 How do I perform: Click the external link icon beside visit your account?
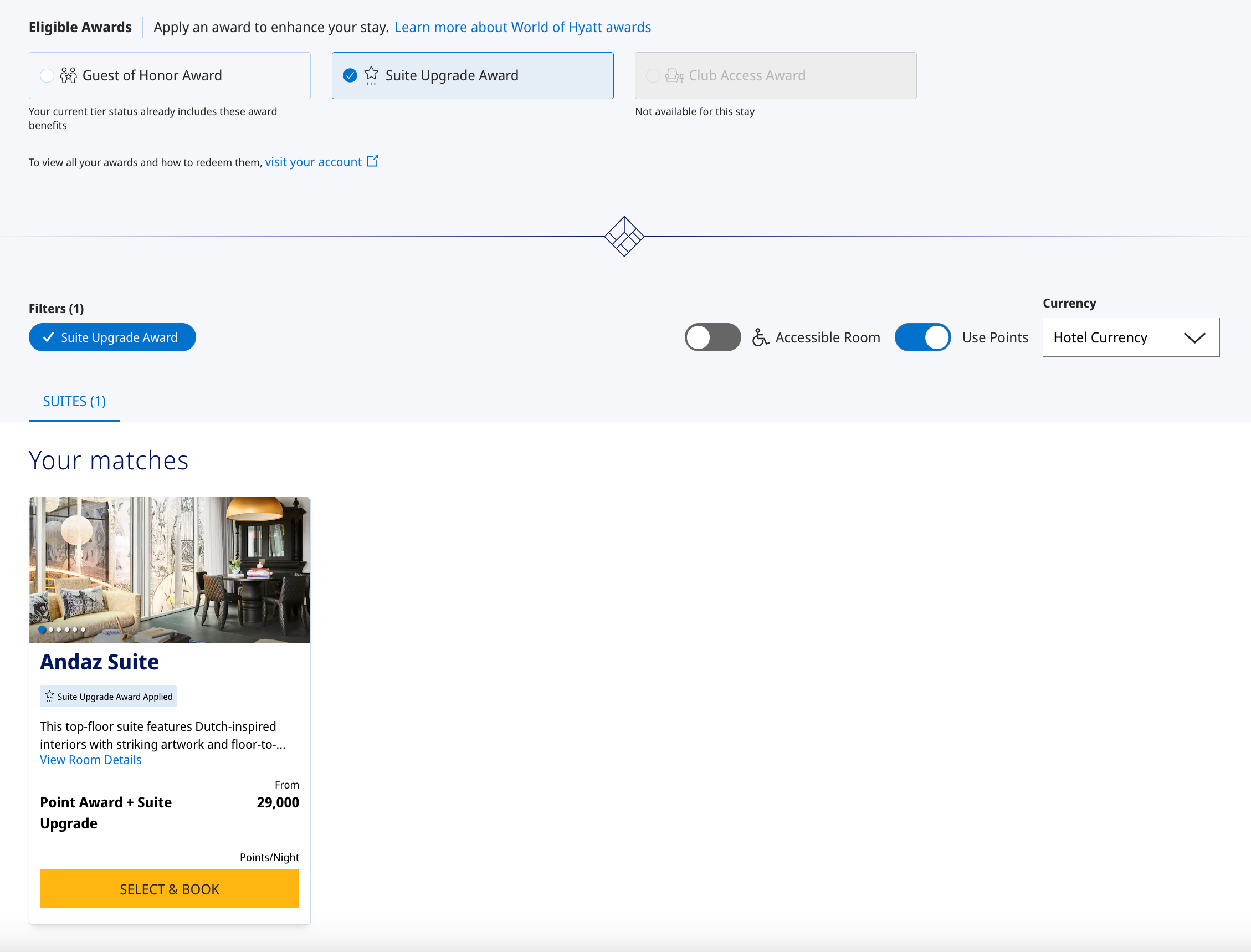coord(372,161)
